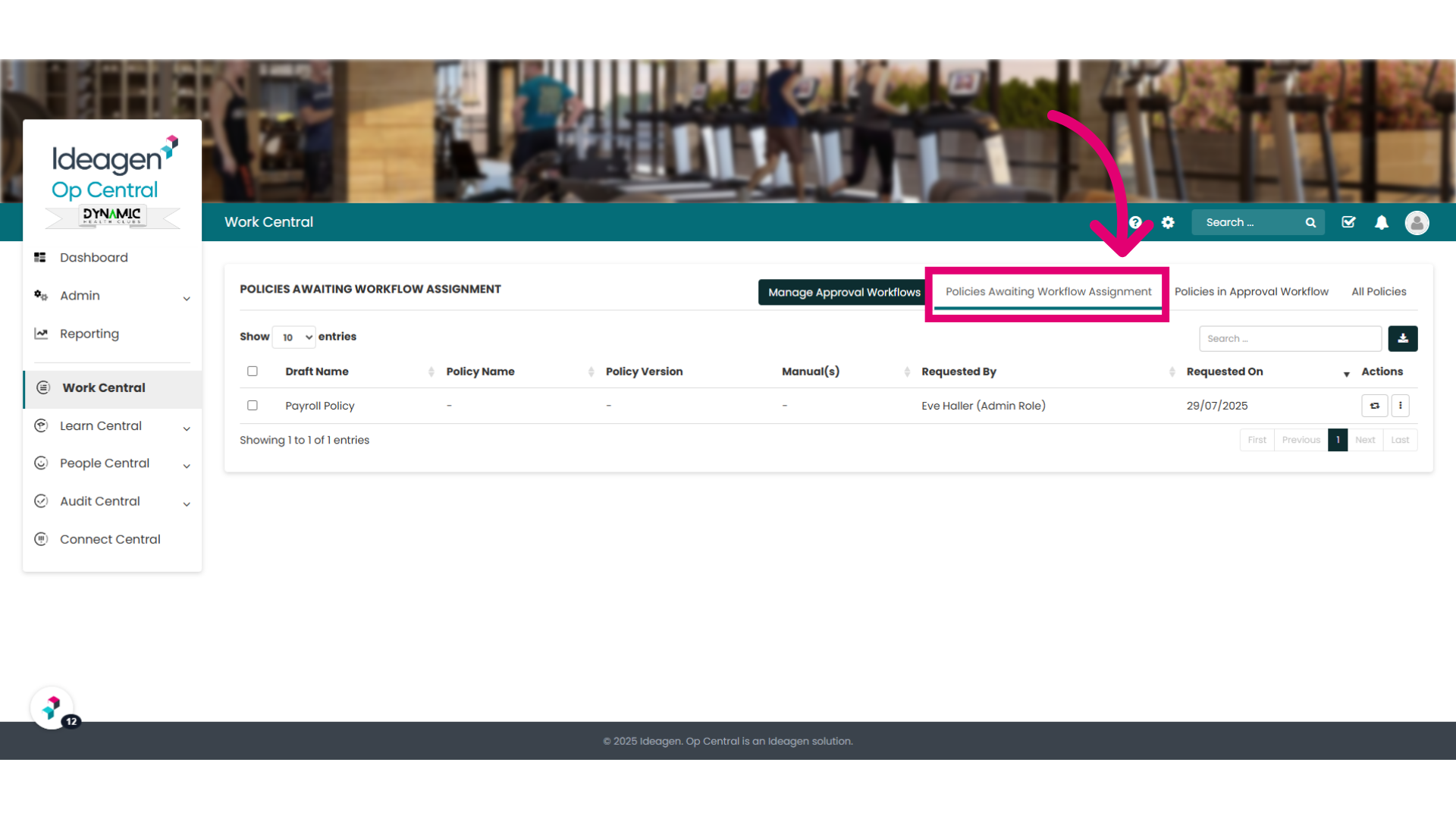Click the reassign workflow icon for Payroll Policy
This screenshot has height=819, width=1456.
[x=1374, y=406]
